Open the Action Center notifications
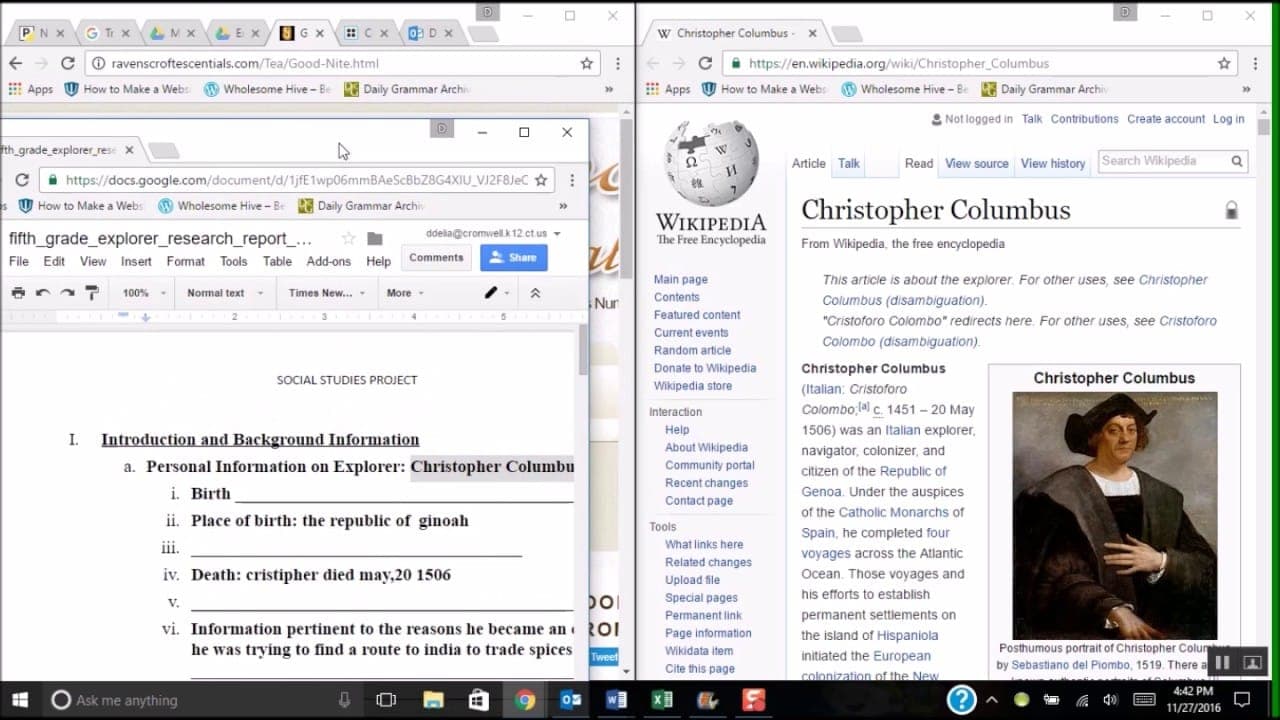The height and width of the screenshot is (720, 1280). 1241,700
